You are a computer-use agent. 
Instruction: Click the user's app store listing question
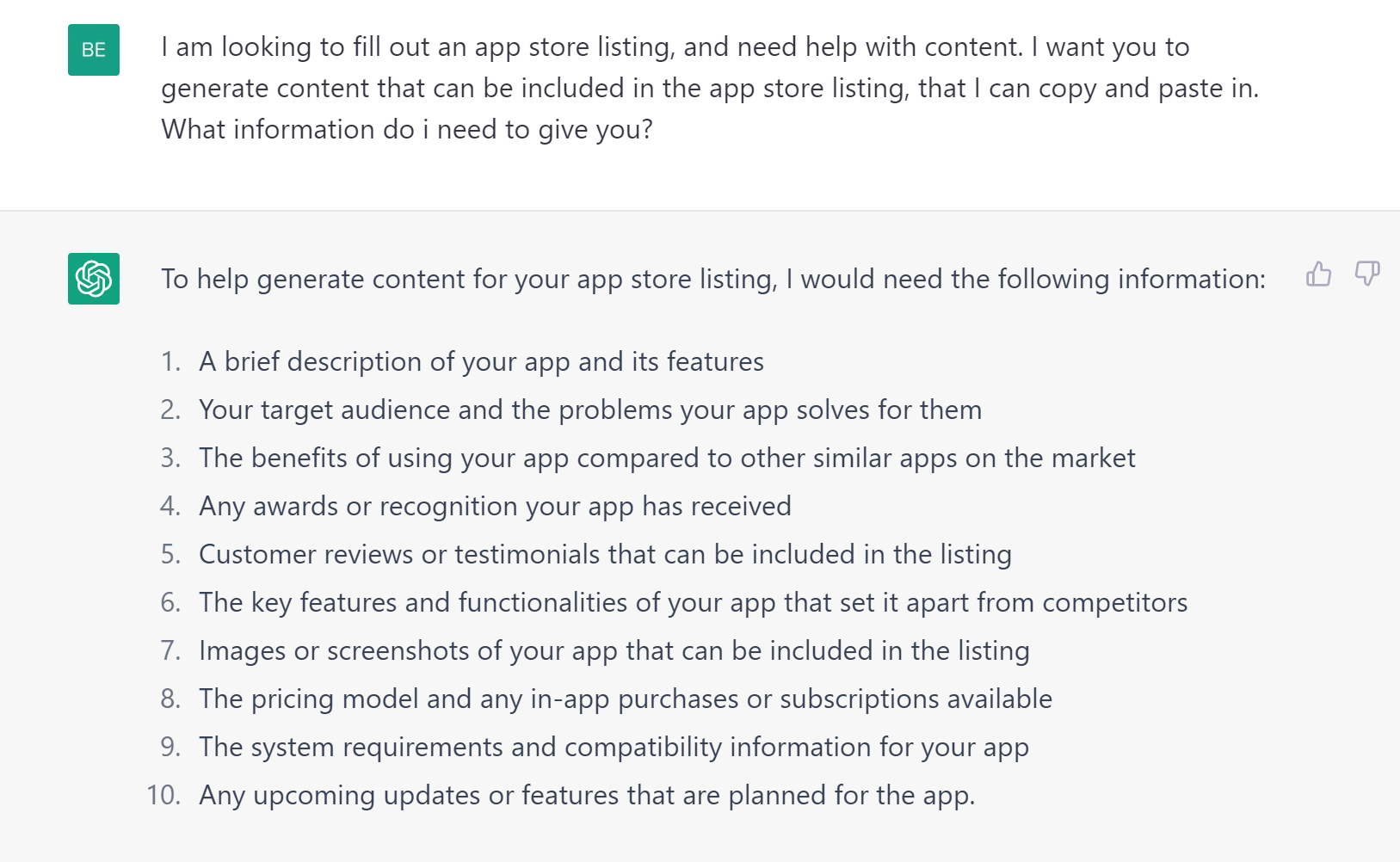(x=710, y=88)
